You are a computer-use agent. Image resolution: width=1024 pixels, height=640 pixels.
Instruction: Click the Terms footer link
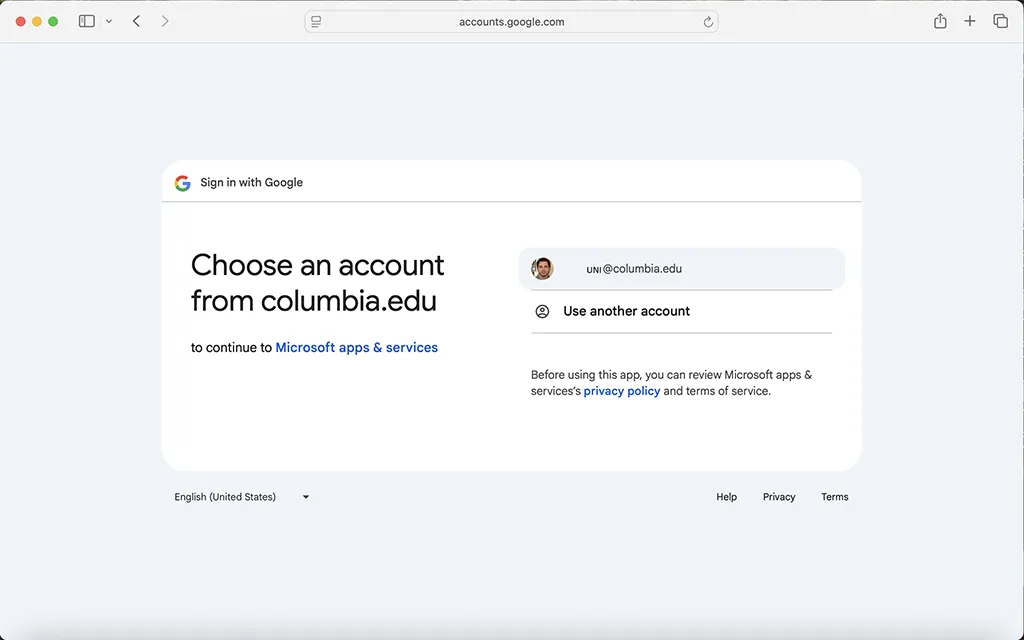pyautogui.click(x=835, y=497)
